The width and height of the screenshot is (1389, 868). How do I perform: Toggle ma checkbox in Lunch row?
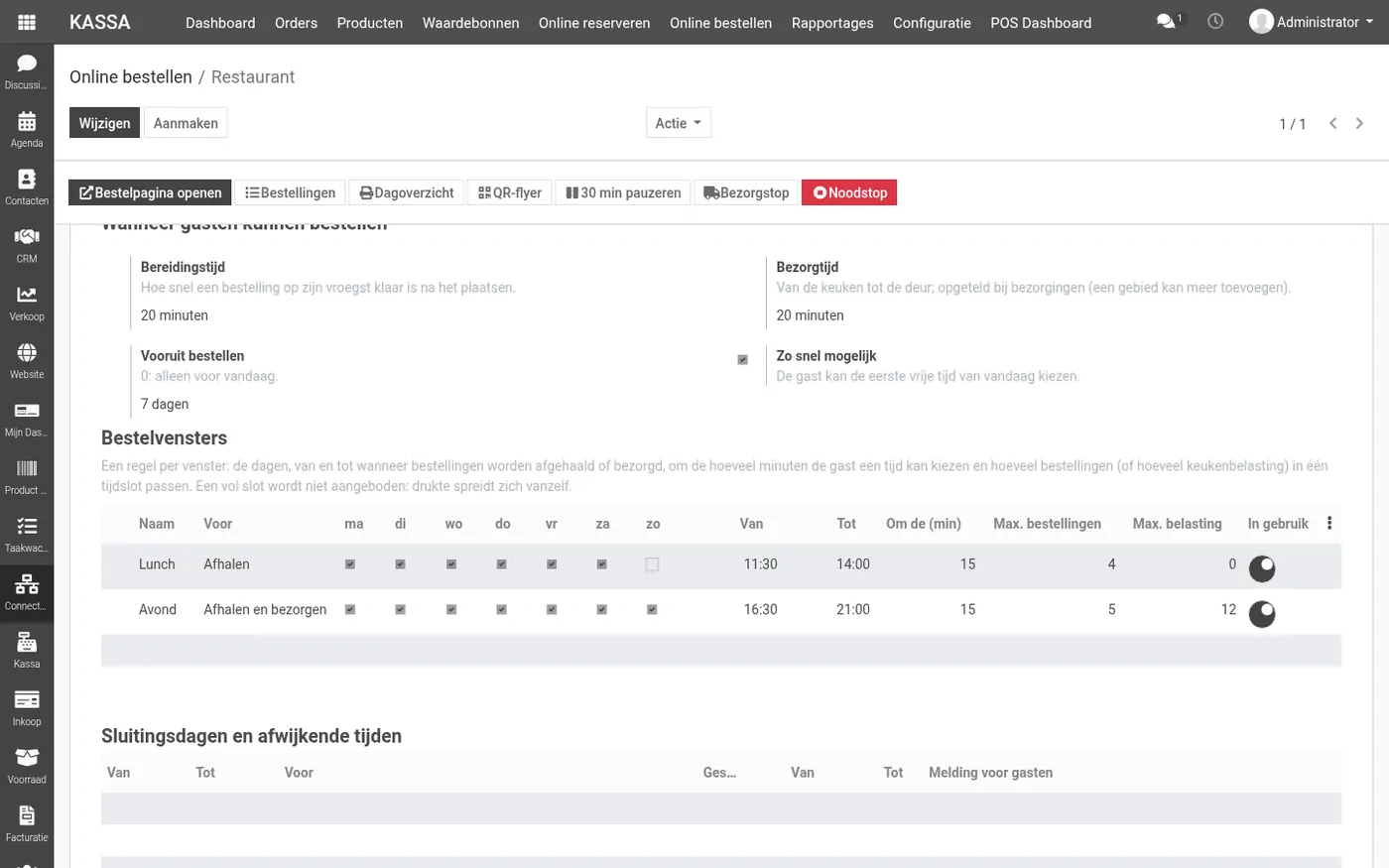tap(349, 564)
